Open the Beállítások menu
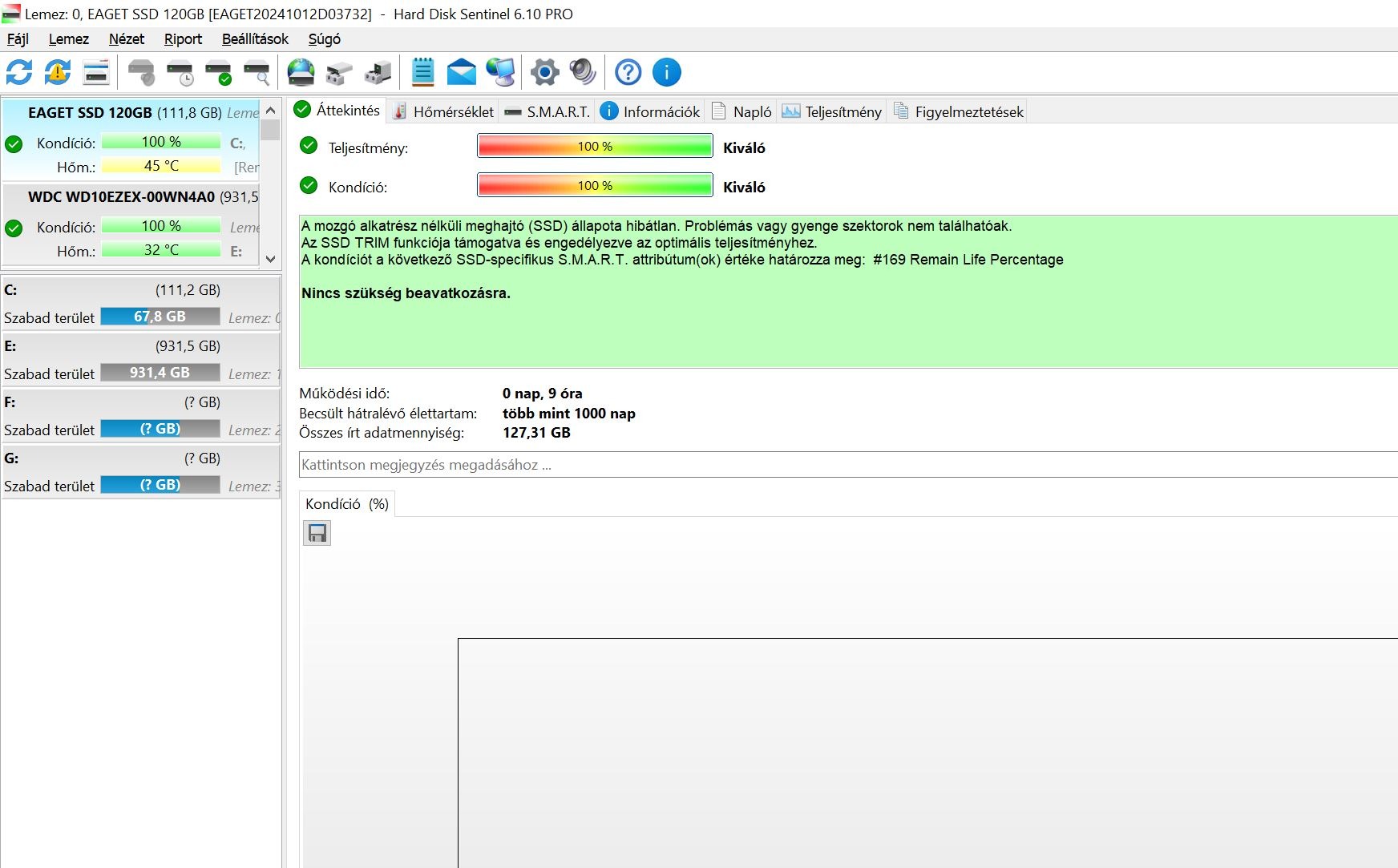This screenshot has height=868, width=1398. (255, 39)
